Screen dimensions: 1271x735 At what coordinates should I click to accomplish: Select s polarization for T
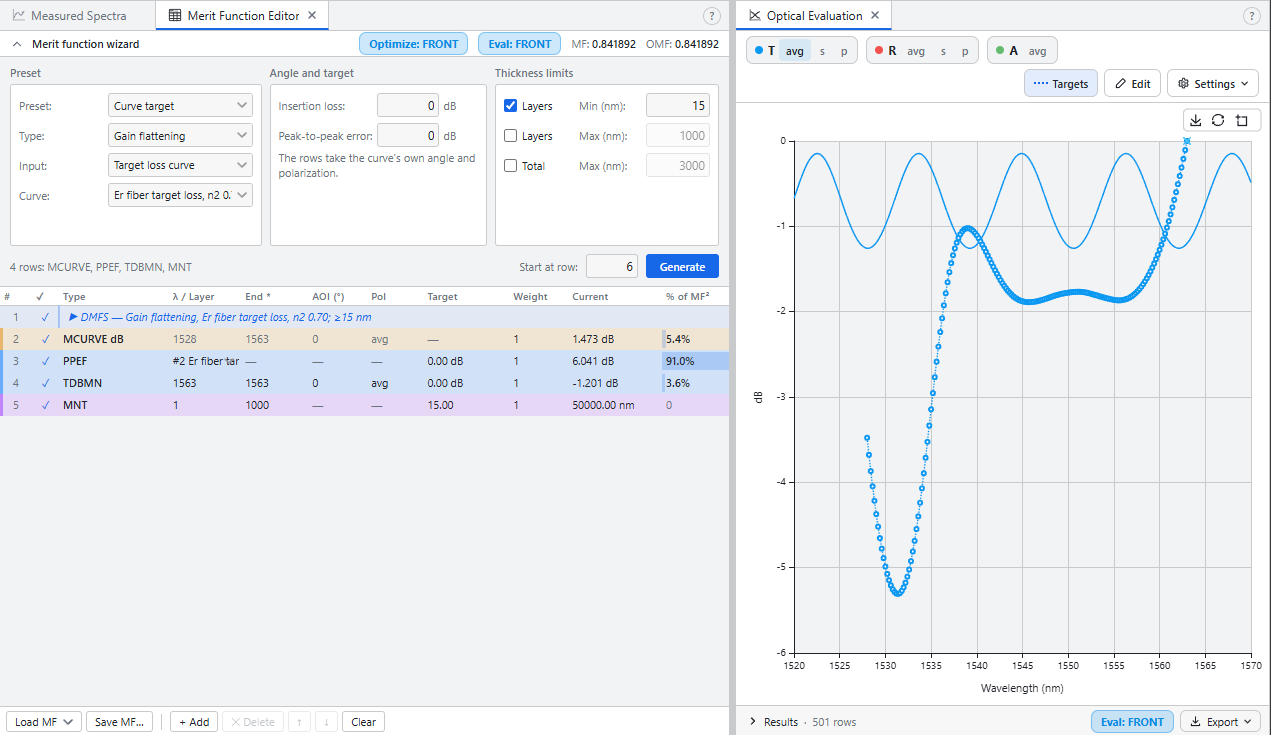[822, 51]
